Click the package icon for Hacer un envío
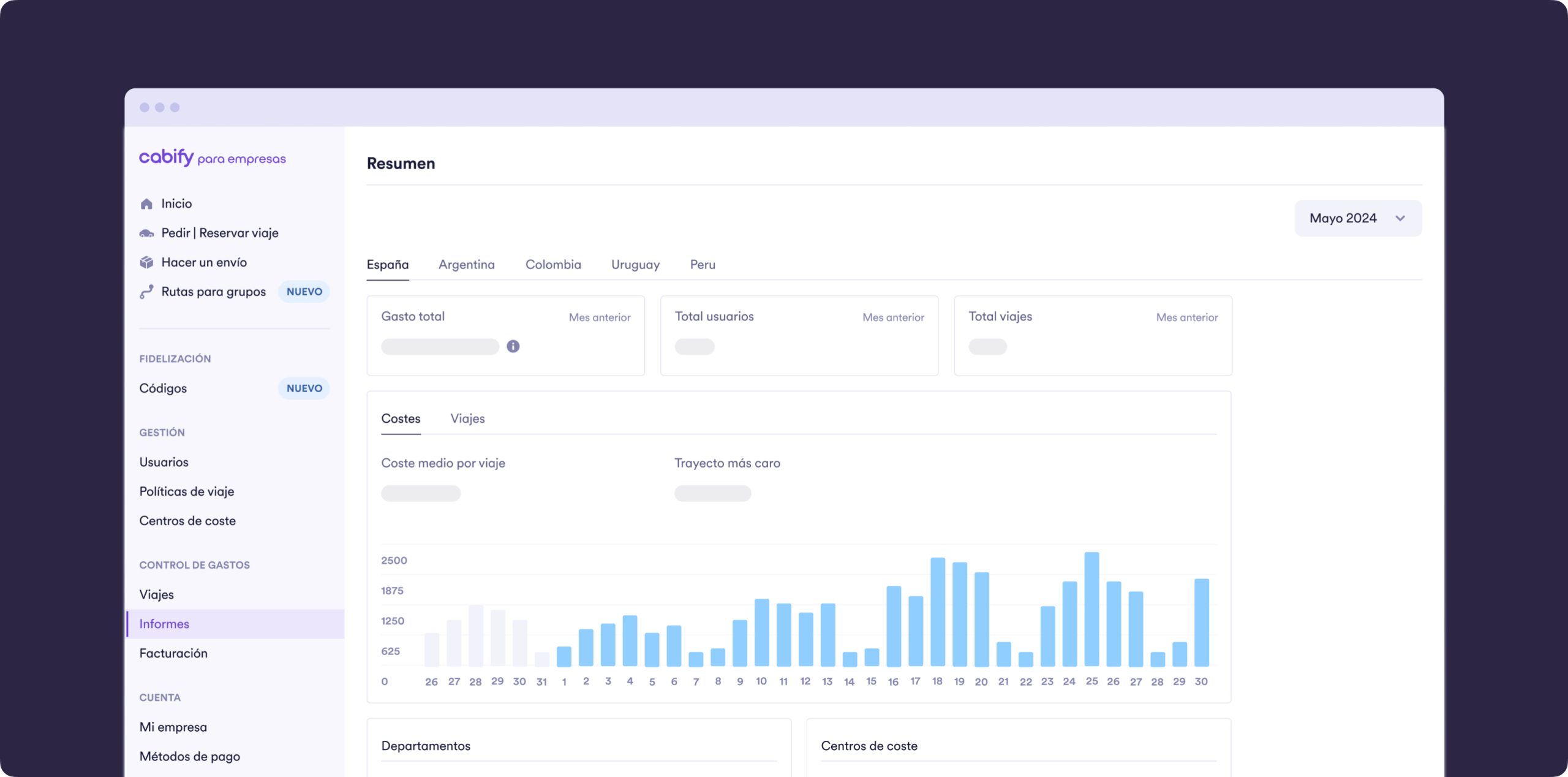This screenshot has width=1568, height=777. (146, 262)
